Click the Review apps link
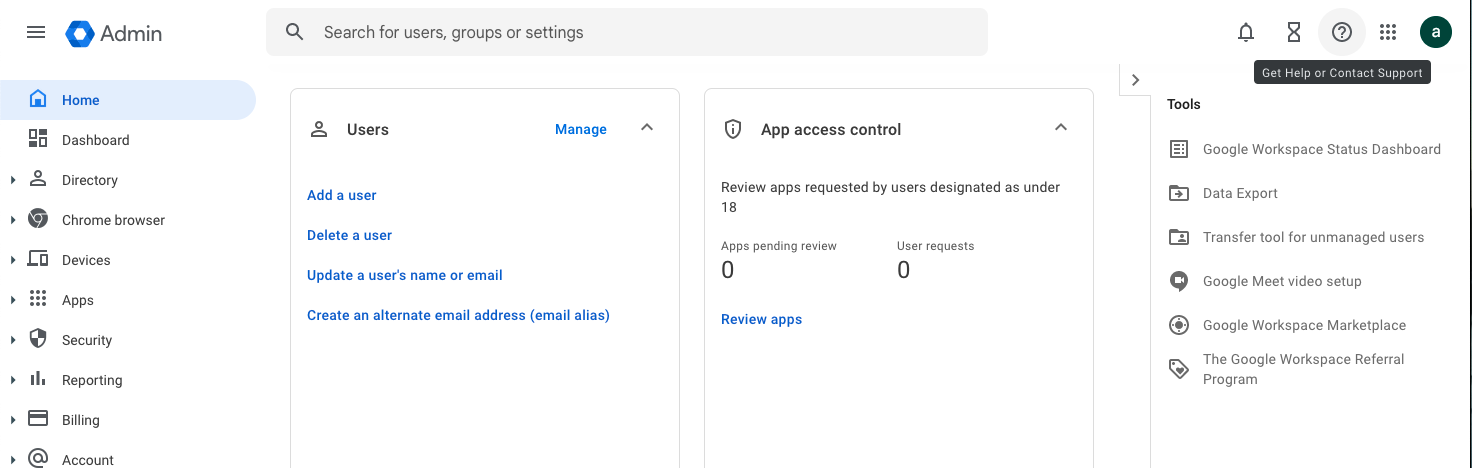 coord(761,319)
